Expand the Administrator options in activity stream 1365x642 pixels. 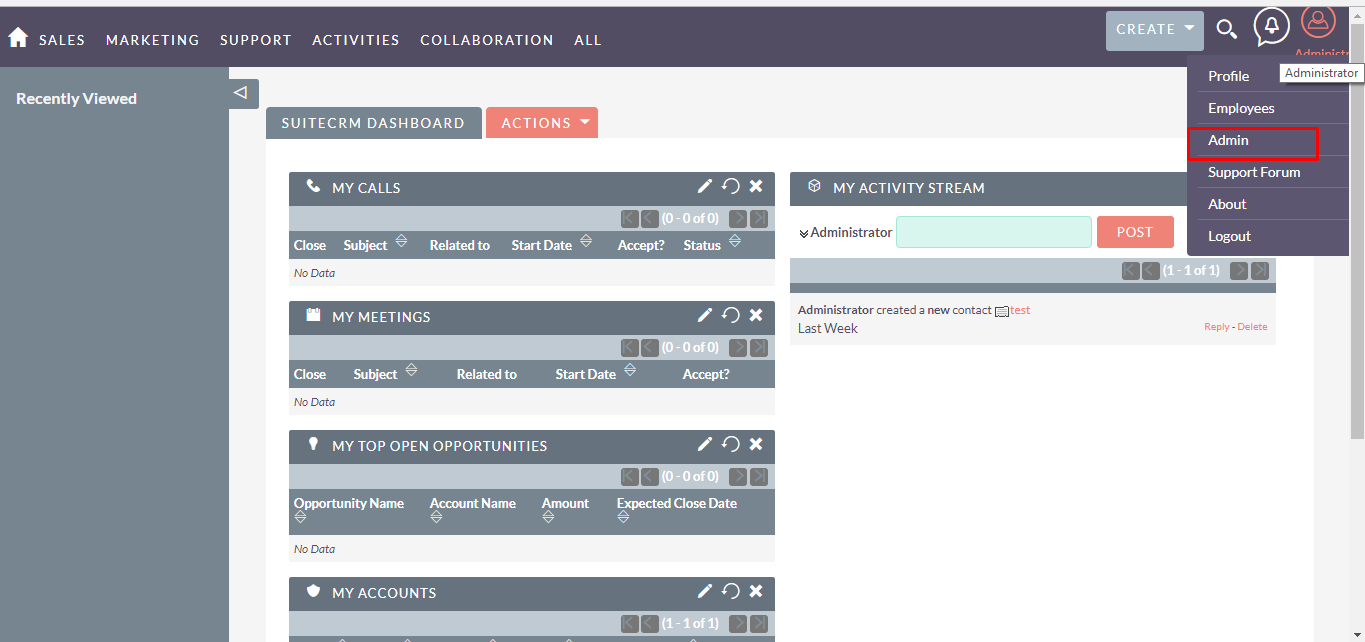(x=804, y=233)
